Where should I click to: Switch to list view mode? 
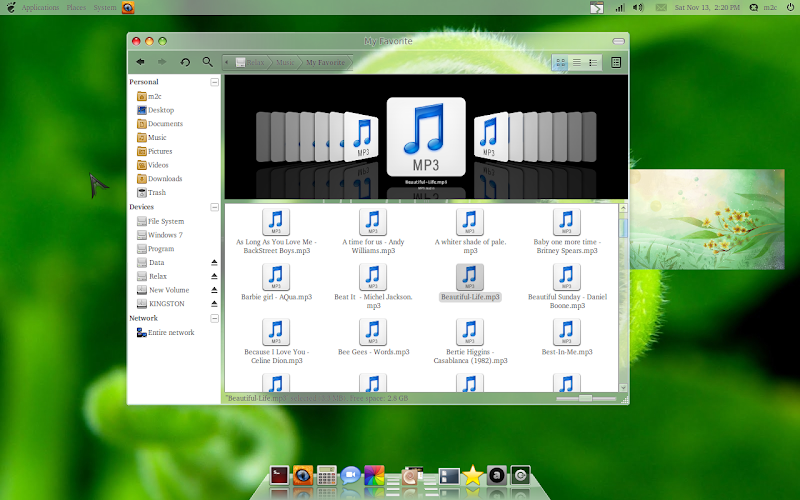click(577, 62)
